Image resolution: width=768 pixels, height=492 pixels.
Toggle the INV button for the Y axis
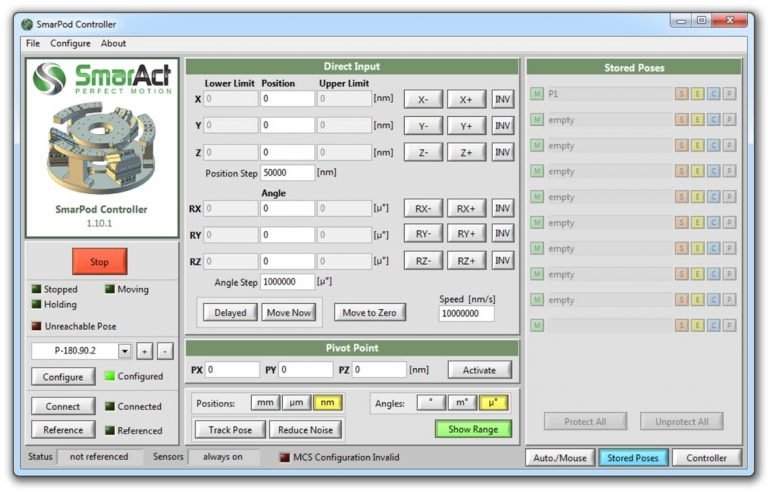tap(503, 125)
